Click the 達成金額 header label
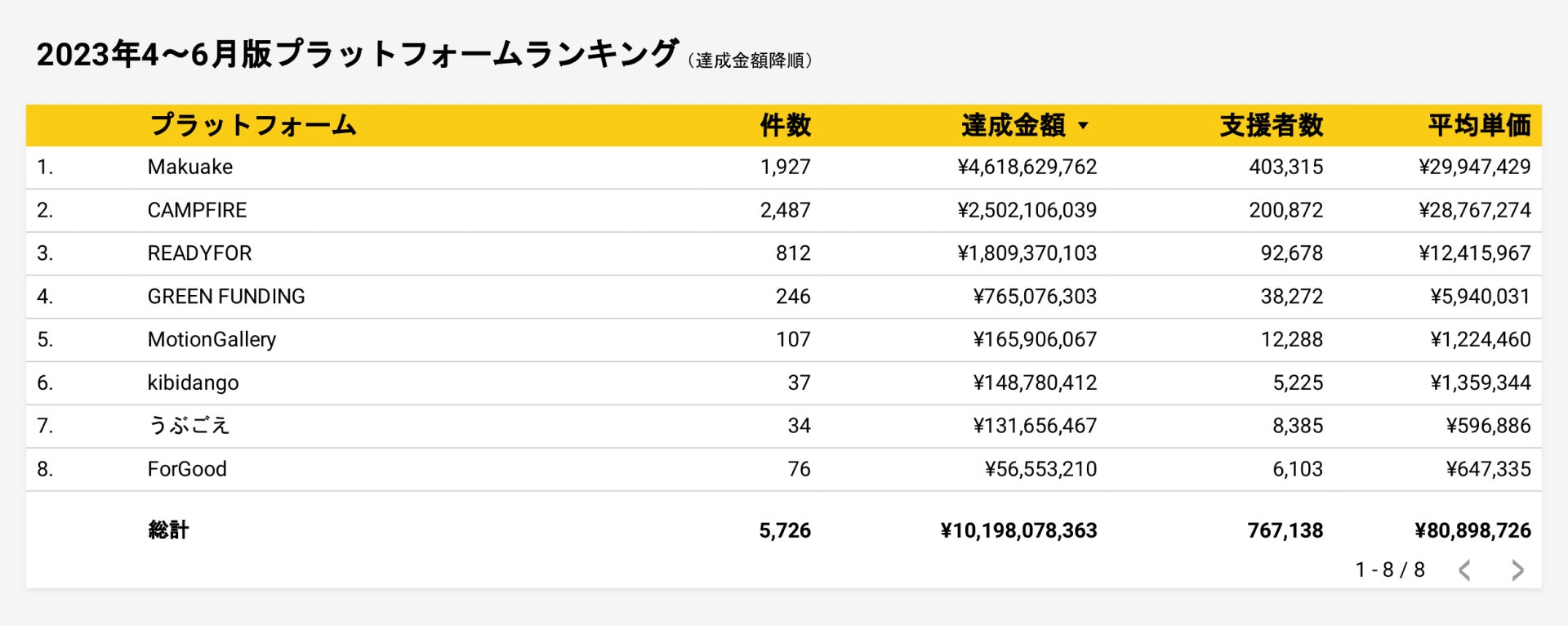 pos(1013,125)
